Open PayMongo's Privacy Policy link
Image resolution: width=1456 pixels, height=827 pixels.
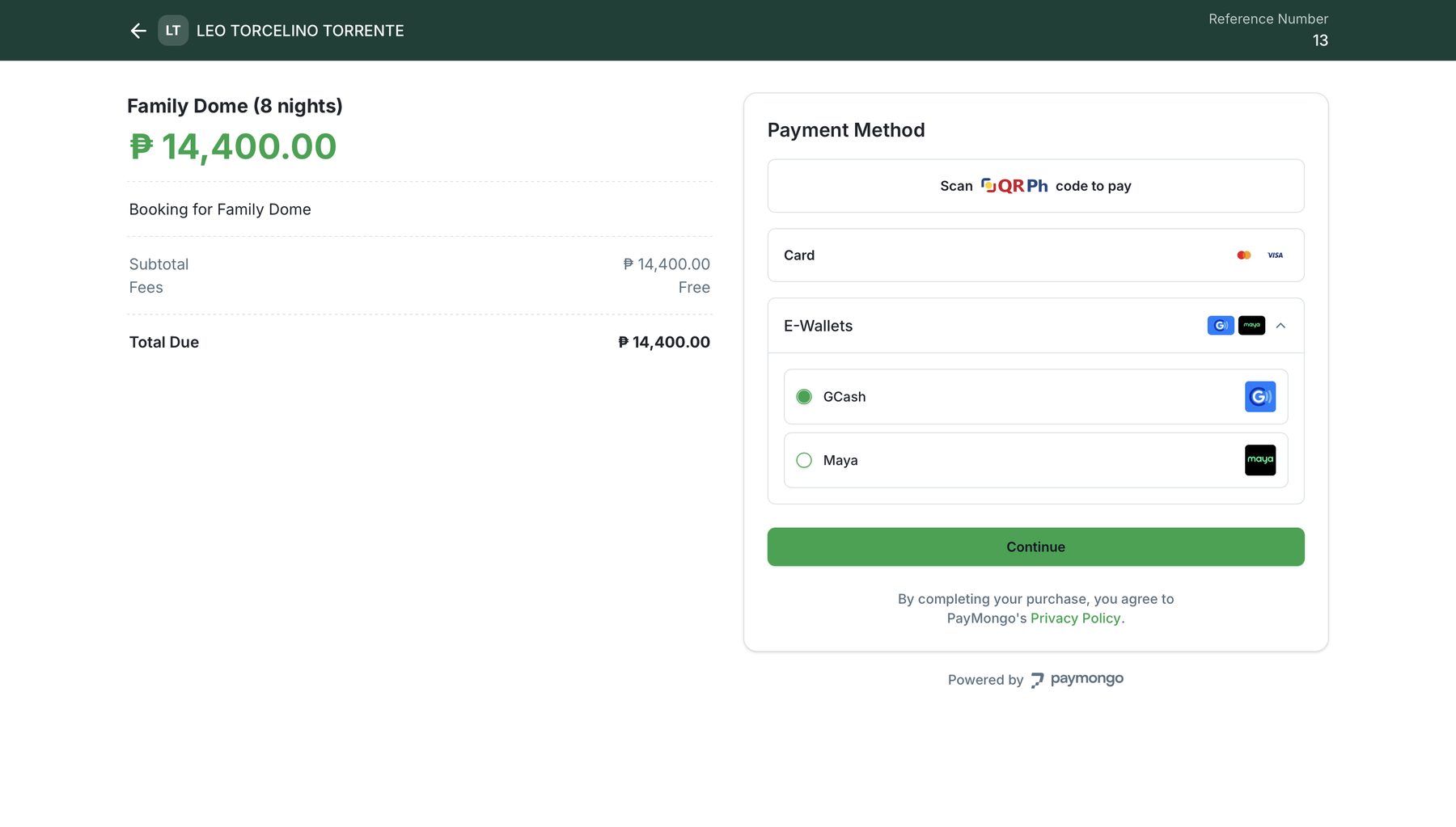tap(1076, 618)
